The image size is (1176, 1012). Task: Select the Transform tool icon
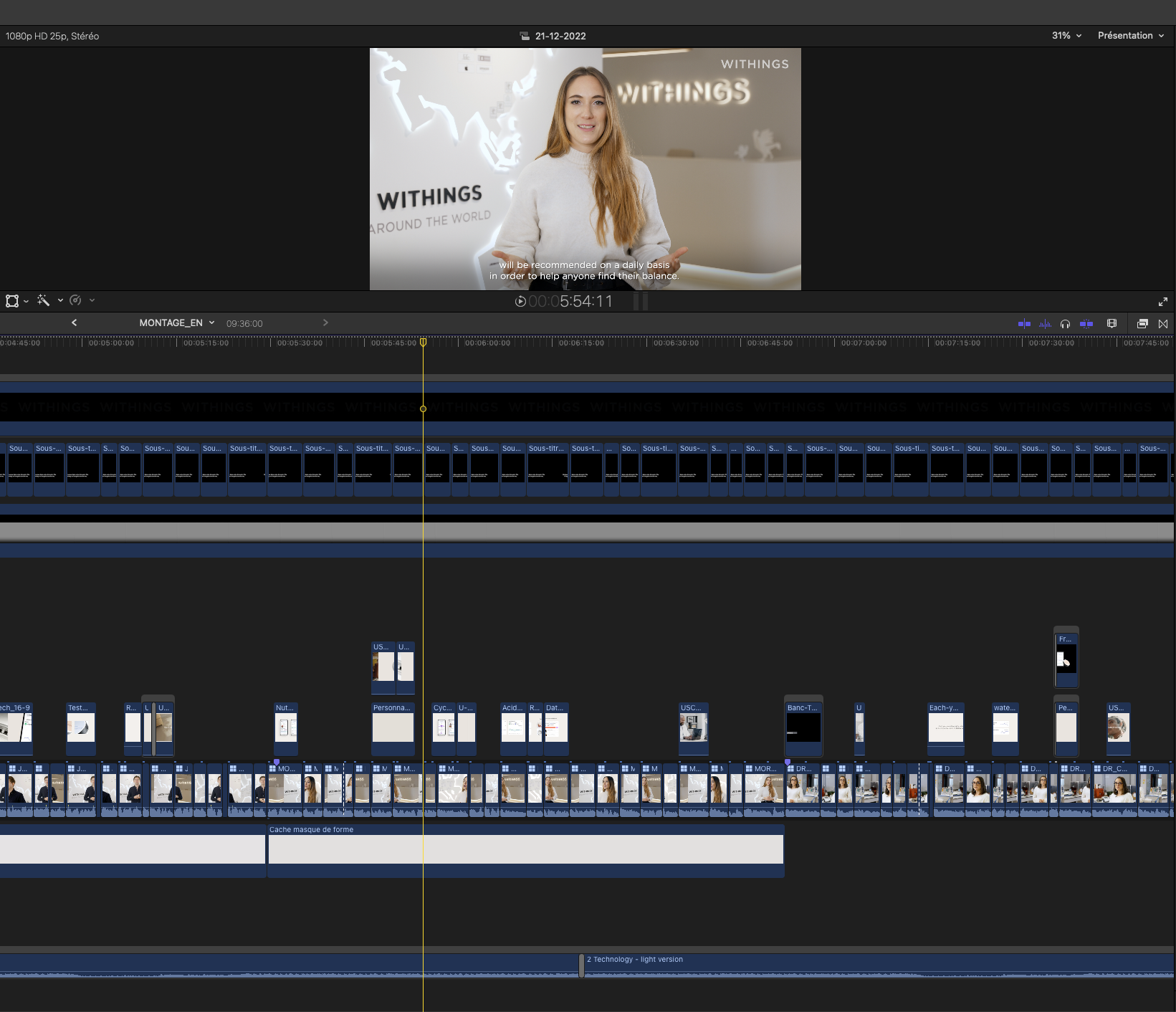12,301
